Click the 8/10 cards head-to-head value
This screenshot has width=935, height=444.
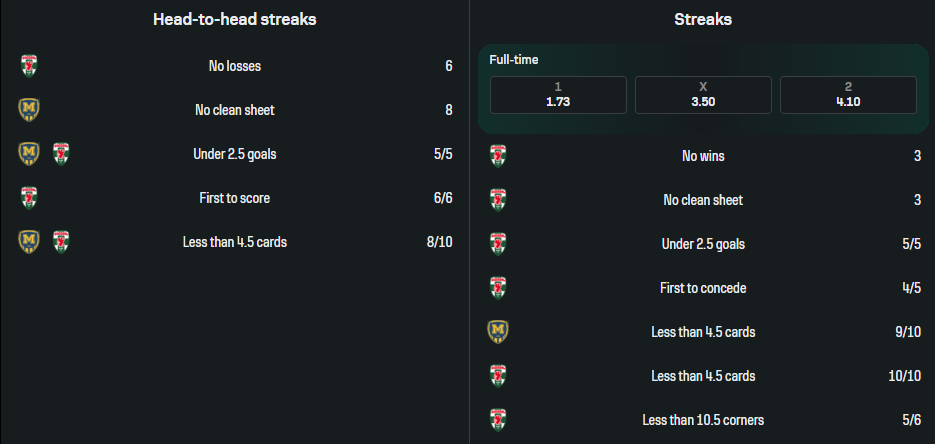(439, 241)
